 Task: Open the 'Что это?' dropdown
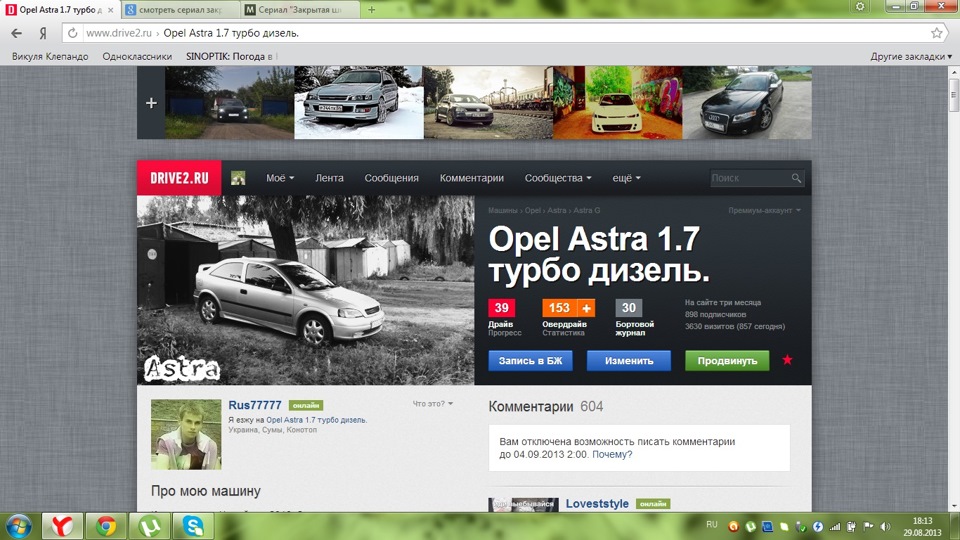point(432,403)
